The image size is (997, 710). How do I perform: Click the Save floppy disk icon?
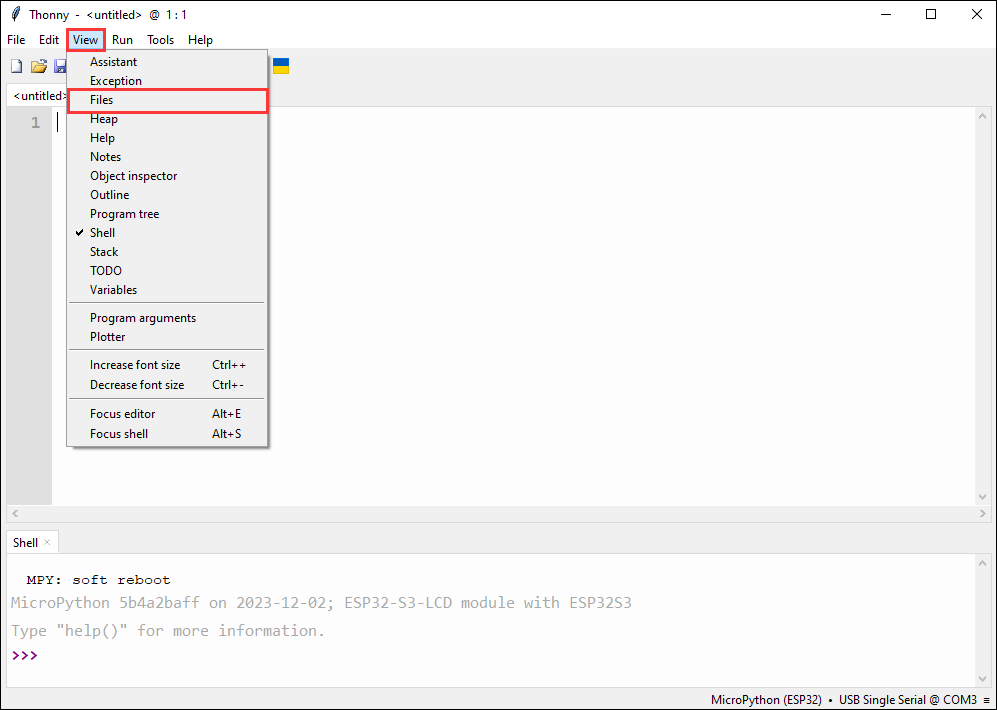(x=60, y=67)
